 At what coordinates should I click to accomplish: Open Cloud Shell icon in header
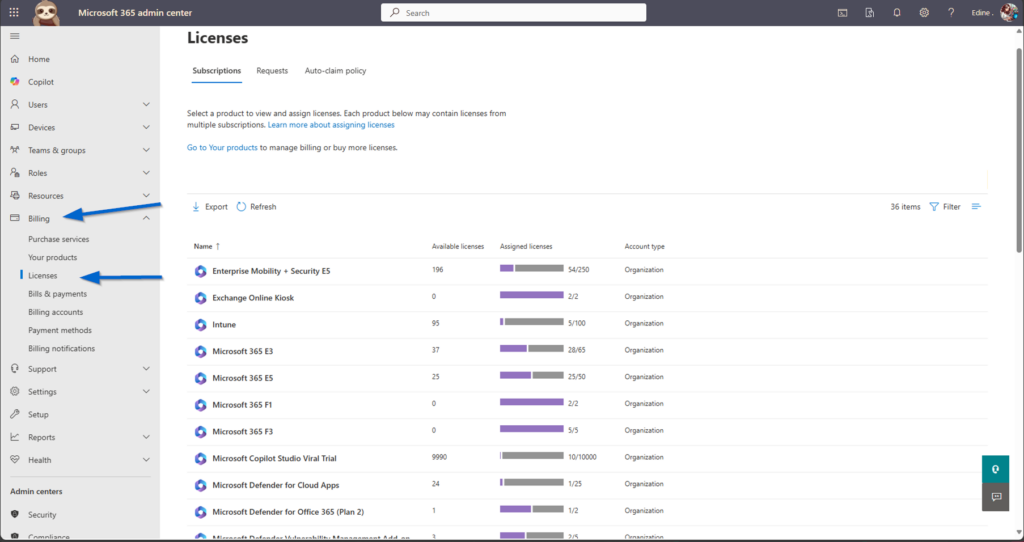coord(842,12)
